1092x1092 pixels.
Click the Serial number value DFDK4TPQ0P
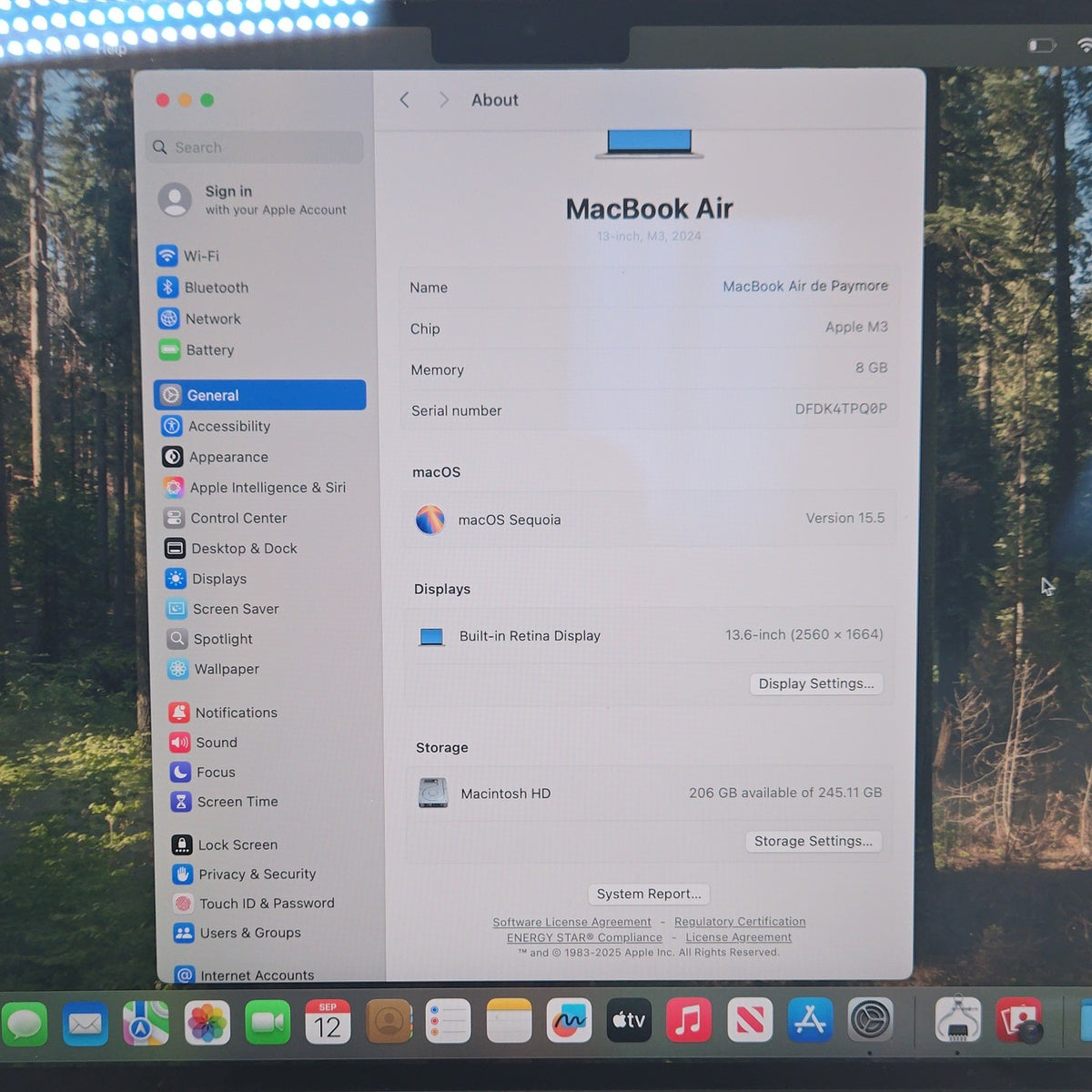[841, 409]
